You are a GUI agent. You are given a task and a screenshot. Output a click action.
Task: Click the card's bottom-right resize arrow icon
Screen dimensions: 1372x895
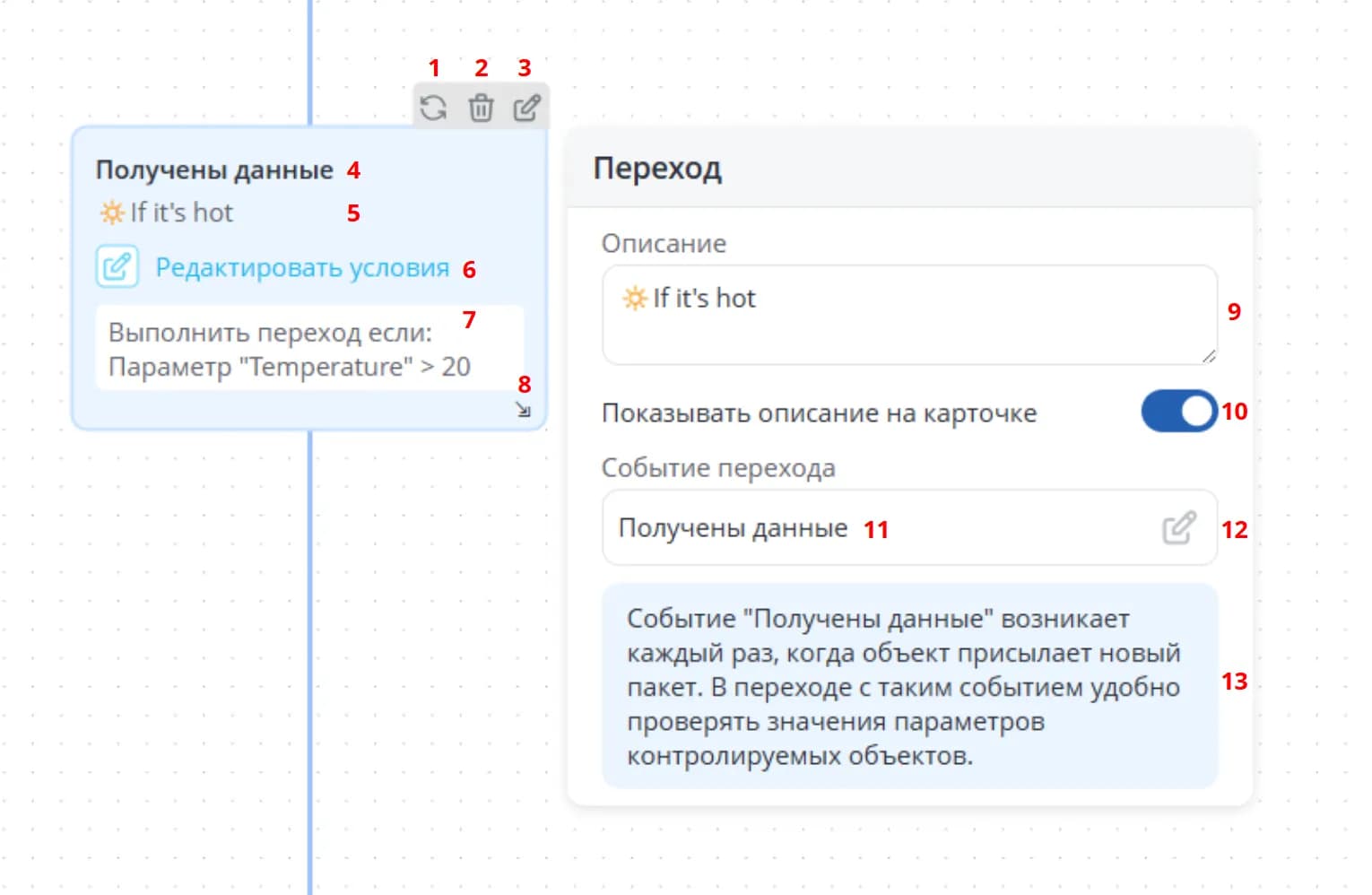coord(524,410)
